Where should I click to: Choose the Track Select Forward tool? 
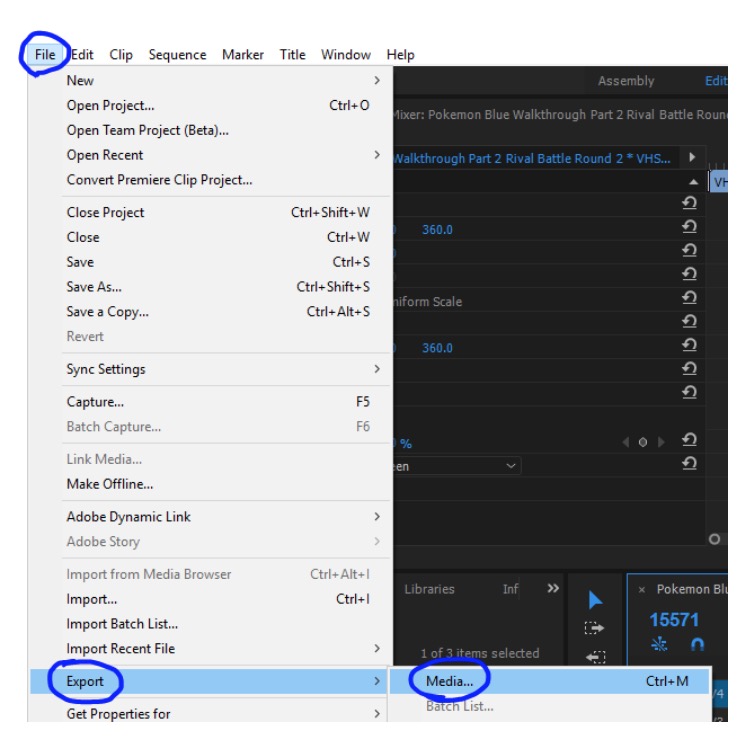(595, 628)
